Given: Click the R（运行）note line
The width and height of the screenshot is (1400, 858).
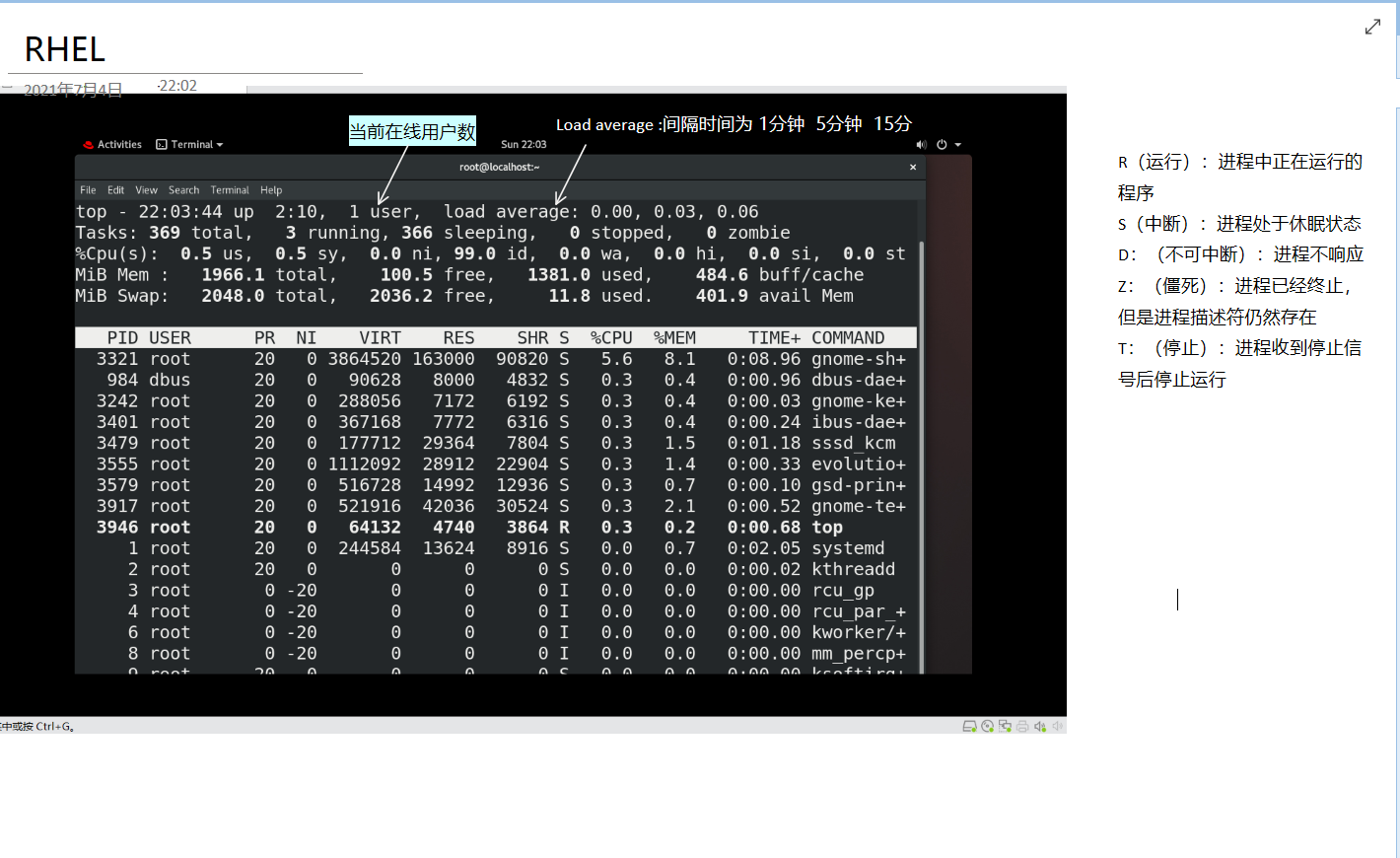Looking at the screenshot, I should point(1240,177).
